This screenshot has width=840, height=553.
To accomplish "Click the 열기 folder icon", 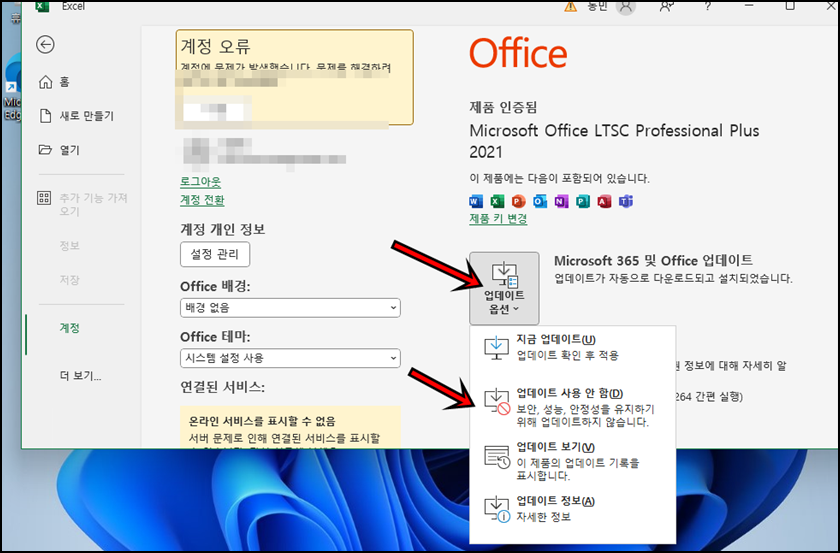I will click(46, 150).
